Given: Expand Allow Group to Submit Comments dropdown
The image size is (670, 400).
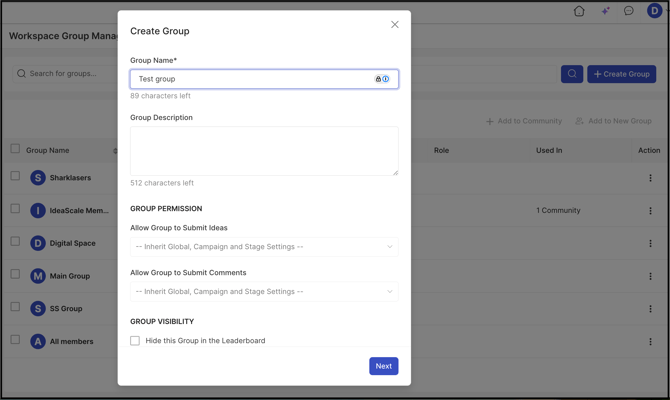Looking at the screenshot, I should [264, 291].
